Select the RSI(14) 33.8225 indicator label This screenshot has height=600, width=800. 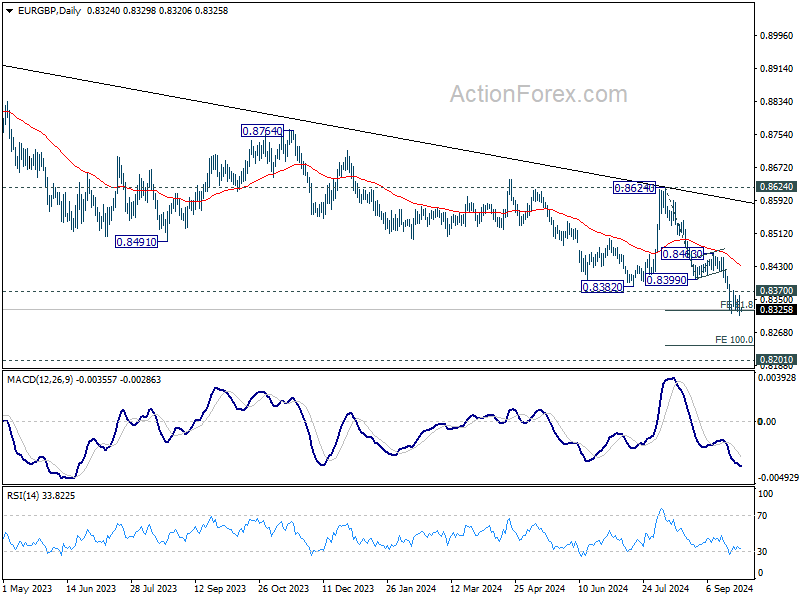(x=41, y=495)
